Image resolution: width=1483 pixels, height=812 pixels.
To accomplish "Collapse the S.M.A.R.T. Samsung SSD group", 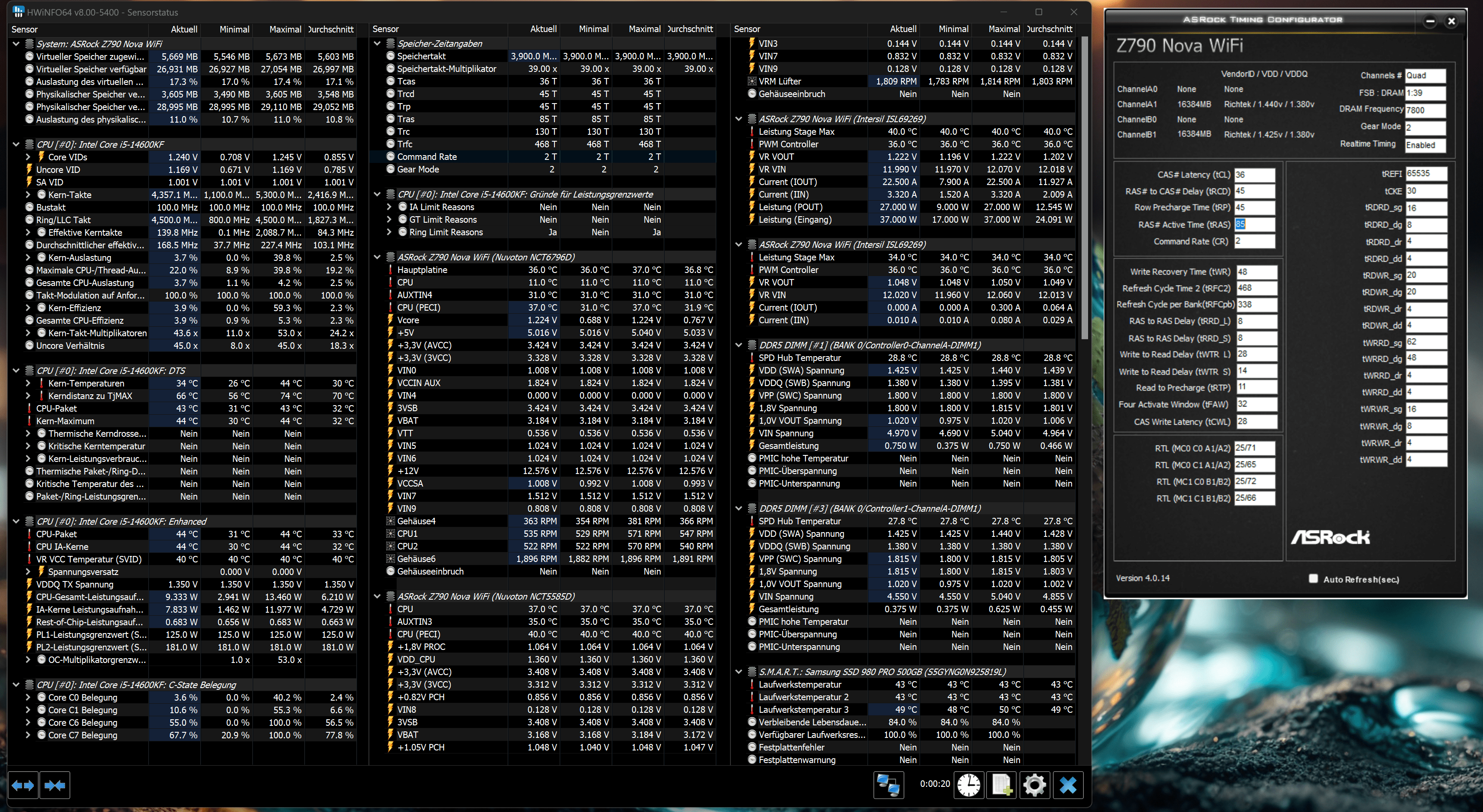I will coord(739,672).
